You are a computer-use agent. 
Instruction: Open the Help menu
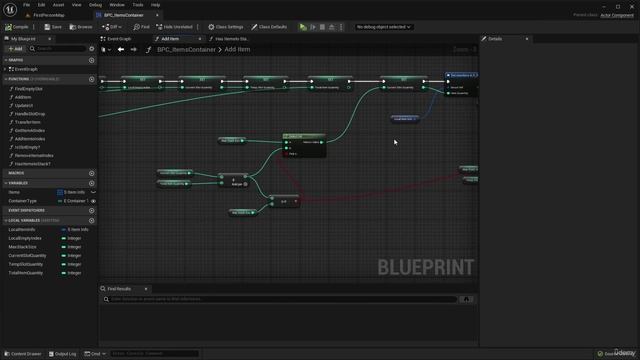pos(155,5)
